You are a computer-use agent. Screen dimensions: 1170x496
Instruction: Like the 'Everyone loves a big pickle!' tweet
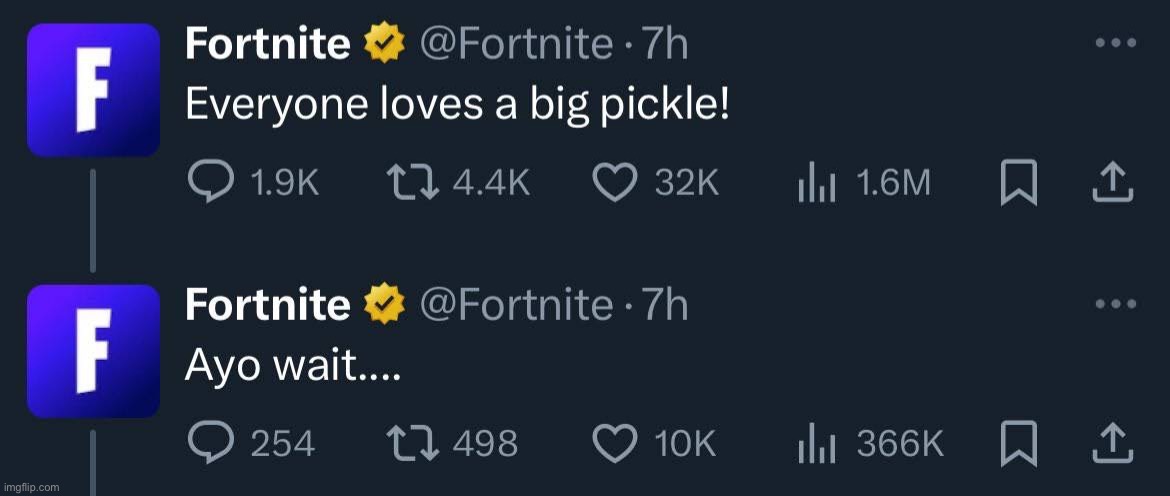coord(656,183)
